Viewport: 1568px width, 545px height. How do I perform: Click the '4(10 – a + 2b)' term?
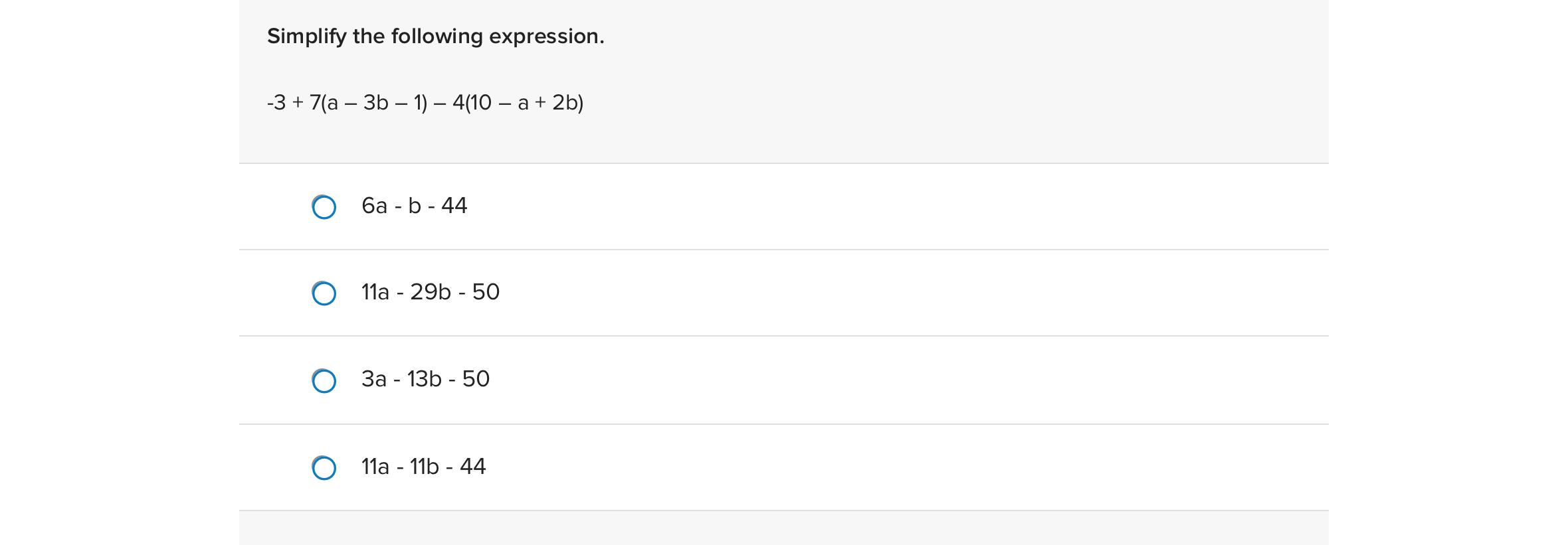point(518,103)
